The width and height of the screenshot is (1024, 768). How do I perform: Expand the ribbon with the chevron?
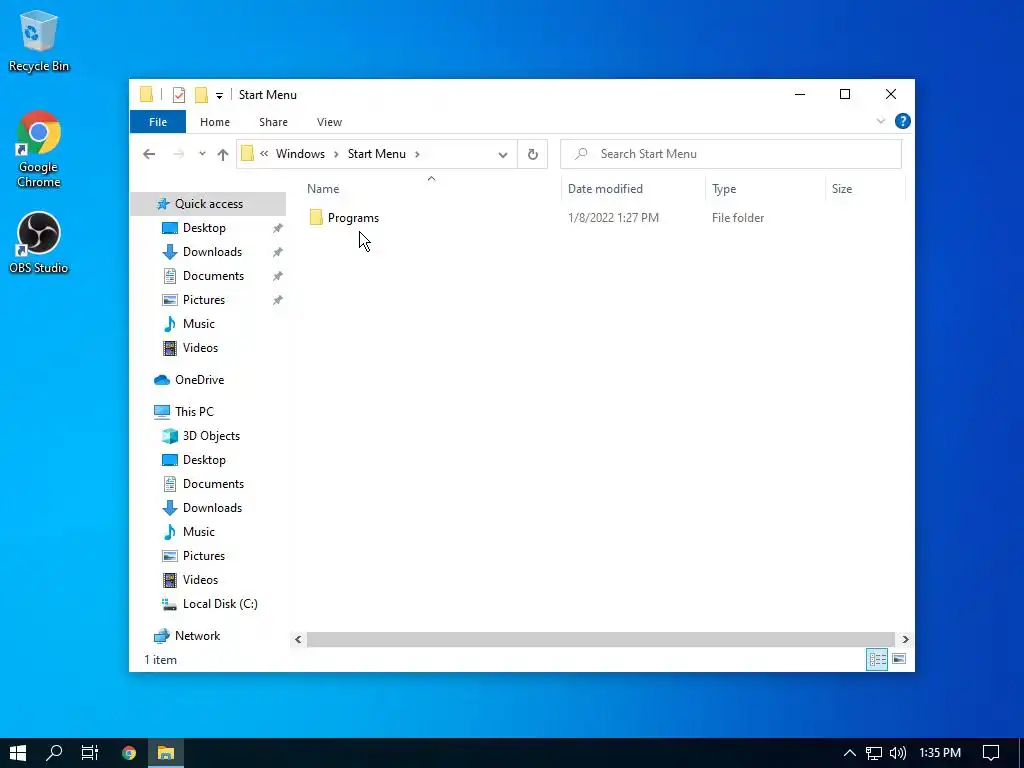point(880,121)
